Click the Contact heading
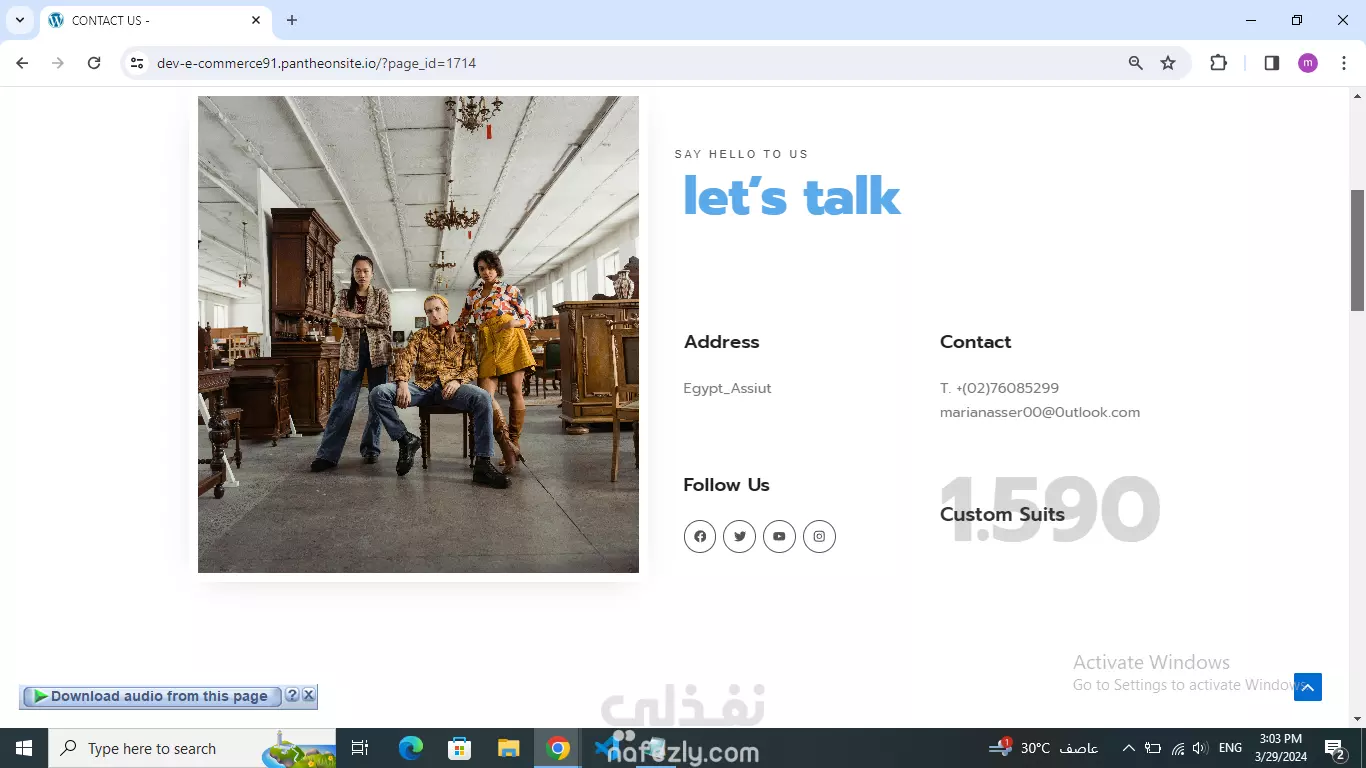1366x768 pixels. 975,342
